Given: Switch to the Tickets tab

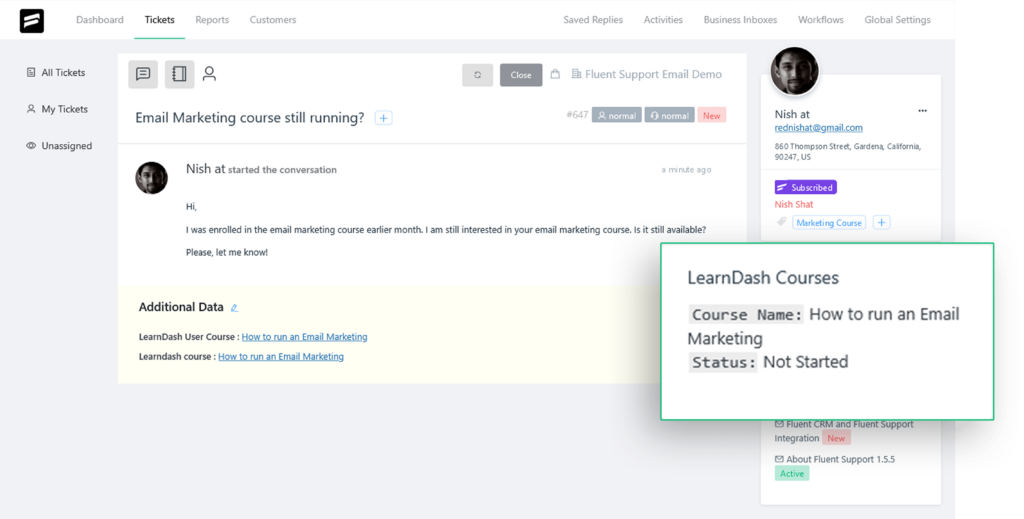Looking at the screenshot, I should (x=159, y=20).
